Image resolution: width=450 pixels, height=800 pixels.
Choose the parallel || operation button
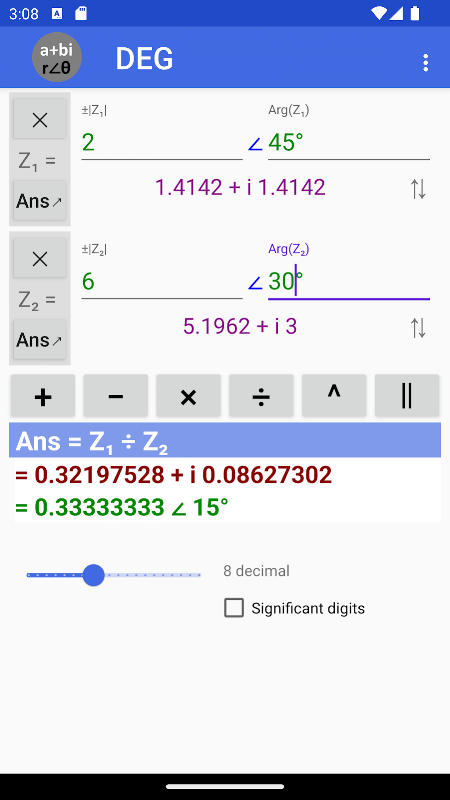[x=407, y=396]
